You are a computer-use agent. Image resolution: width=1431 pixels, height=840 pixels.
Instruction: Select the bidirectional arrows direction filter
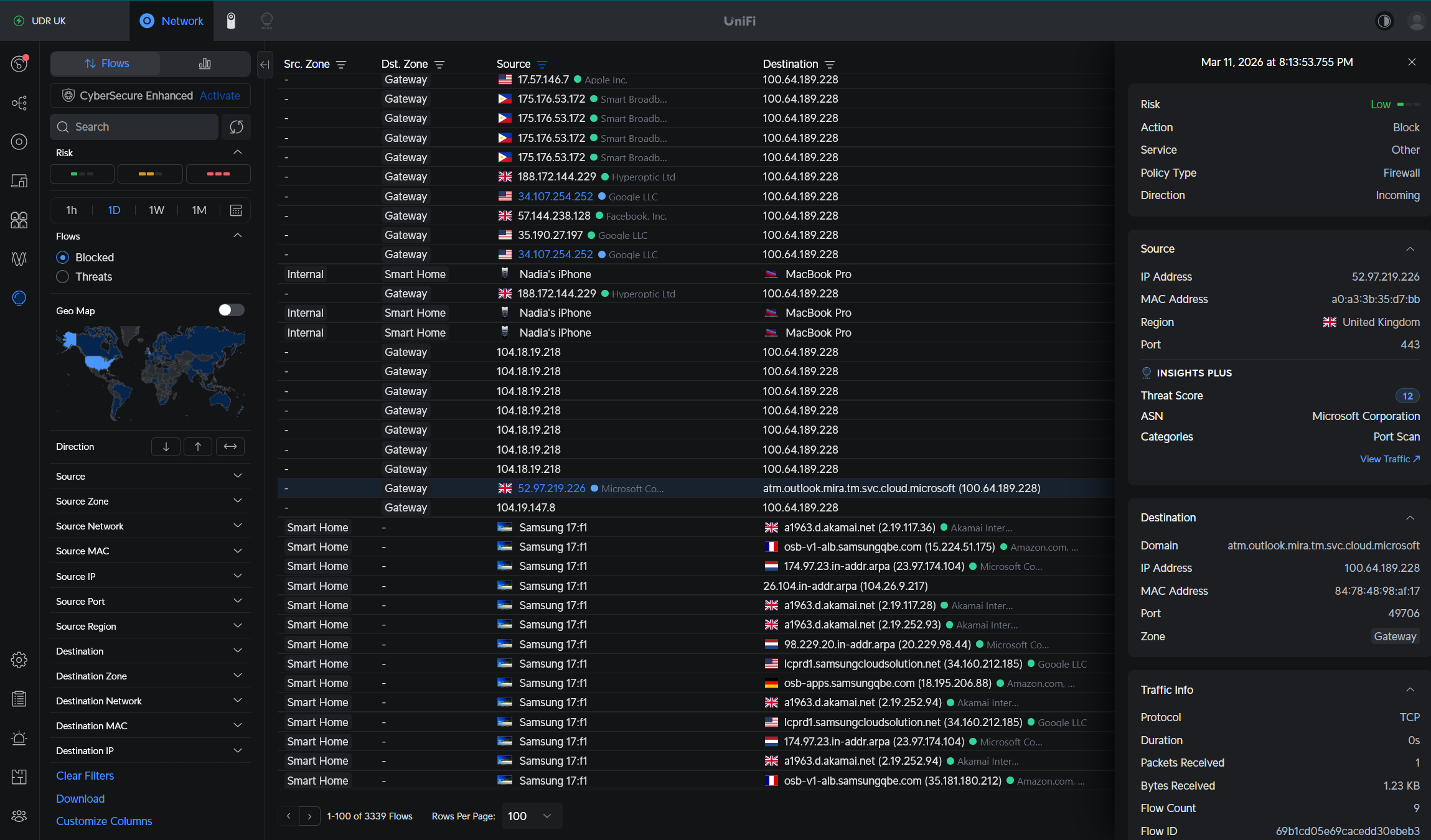click(x=230, y=447)
